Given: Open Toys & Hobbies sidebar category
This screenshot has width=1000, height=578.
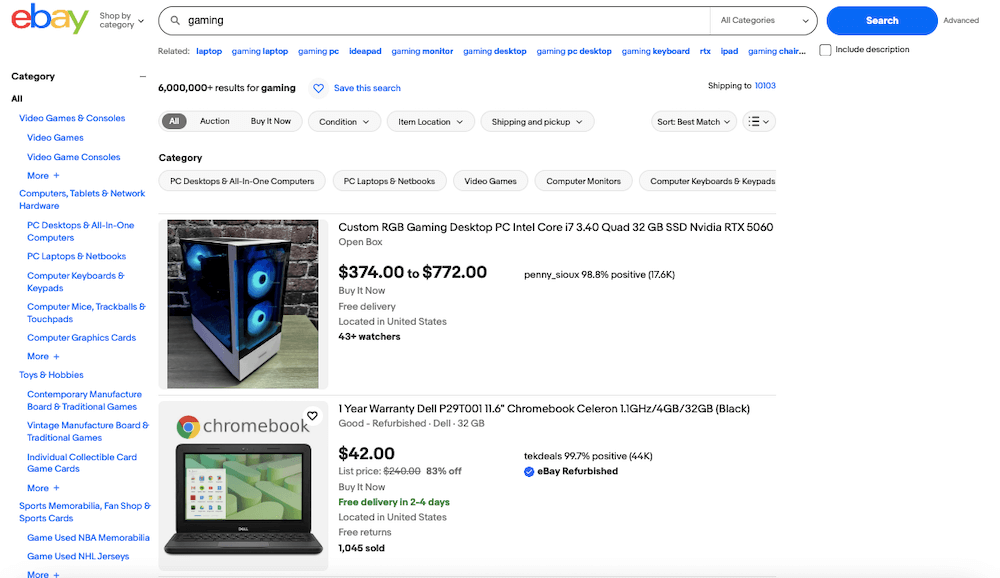Looking at the screenshot, I should point(51,375).
